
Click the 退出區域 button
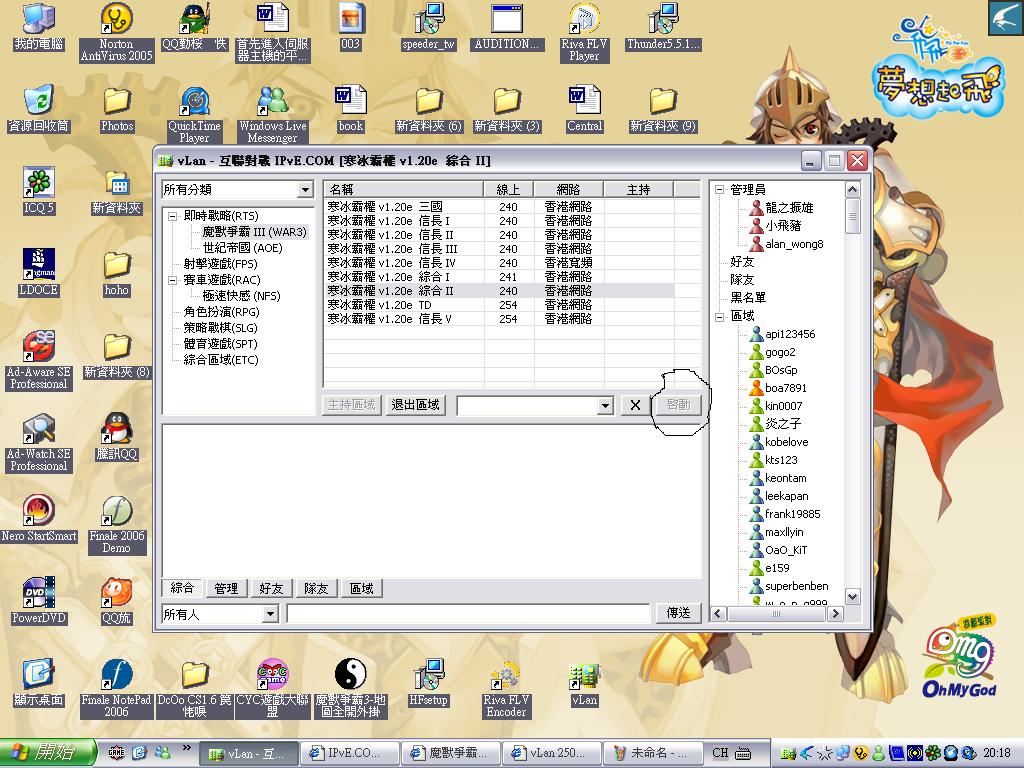[x=416, y=405]
